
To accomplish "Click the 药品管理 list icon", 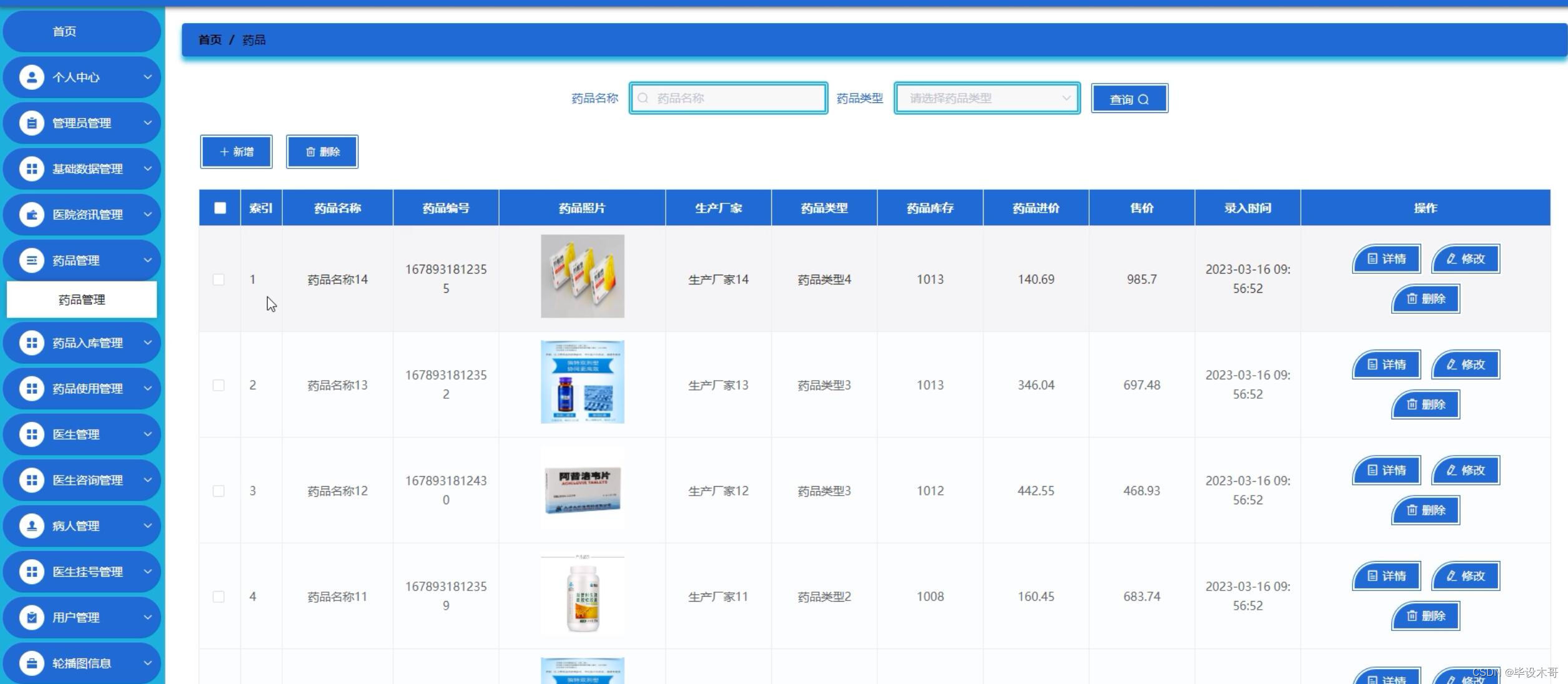I will (x=31, y=260).
